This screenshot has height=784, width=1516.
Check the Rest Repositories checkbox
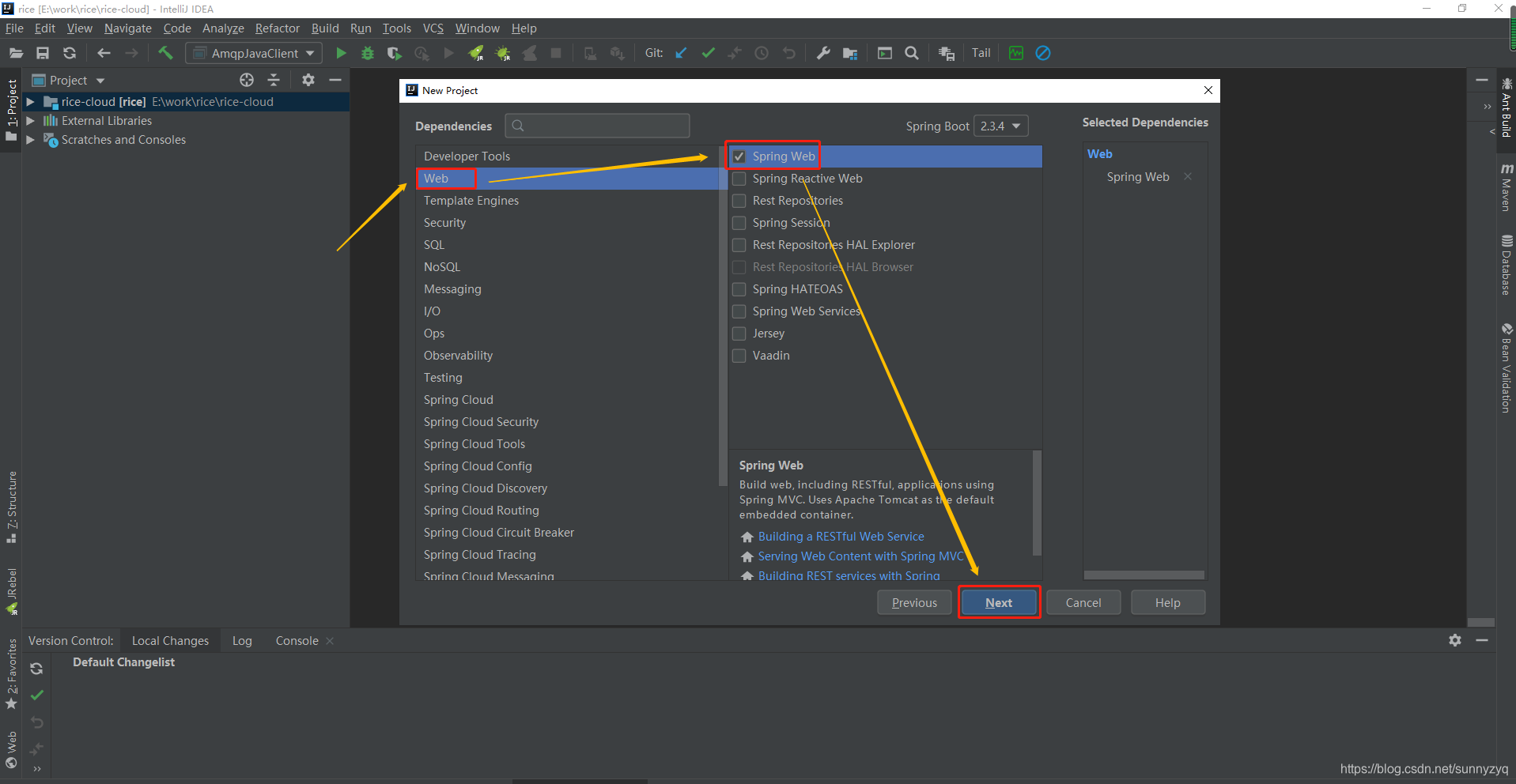739,201
